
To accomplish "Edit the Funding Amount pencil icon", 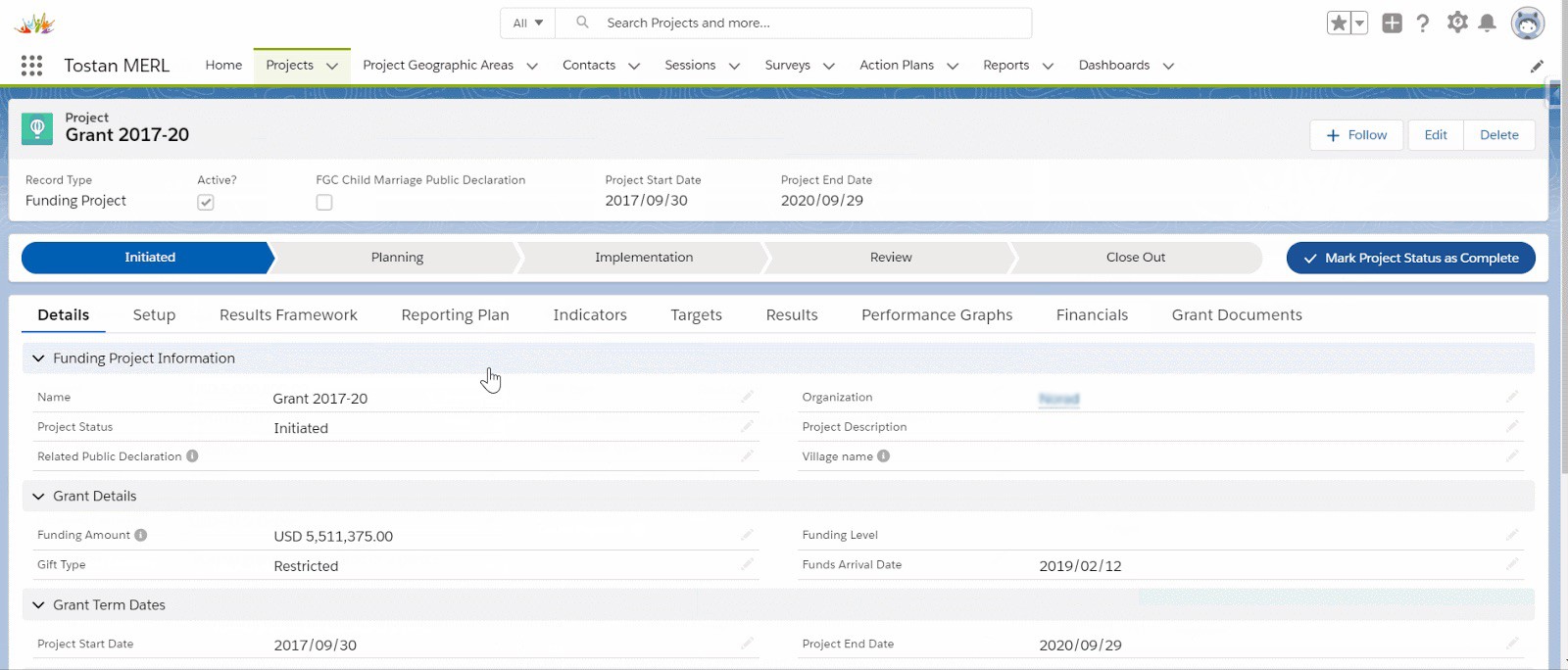I will pyautogui.click(x=747, y=535).
